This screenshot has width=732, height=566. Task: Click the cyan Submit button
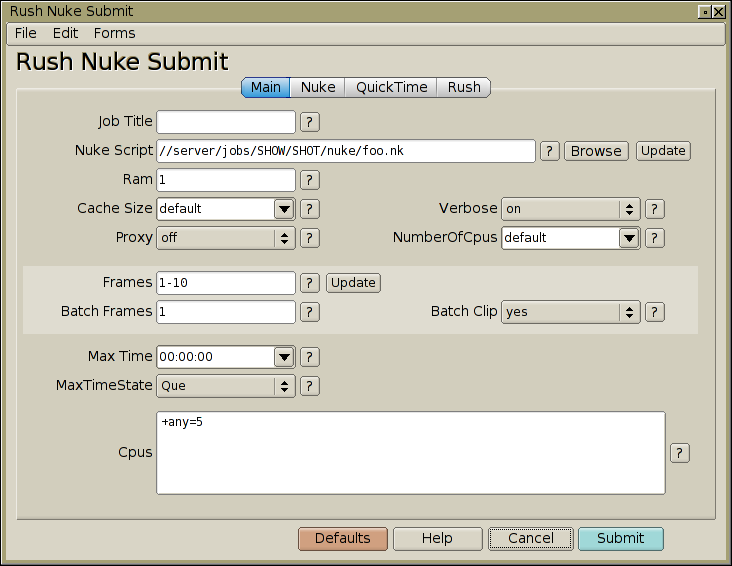coord(620,539)
